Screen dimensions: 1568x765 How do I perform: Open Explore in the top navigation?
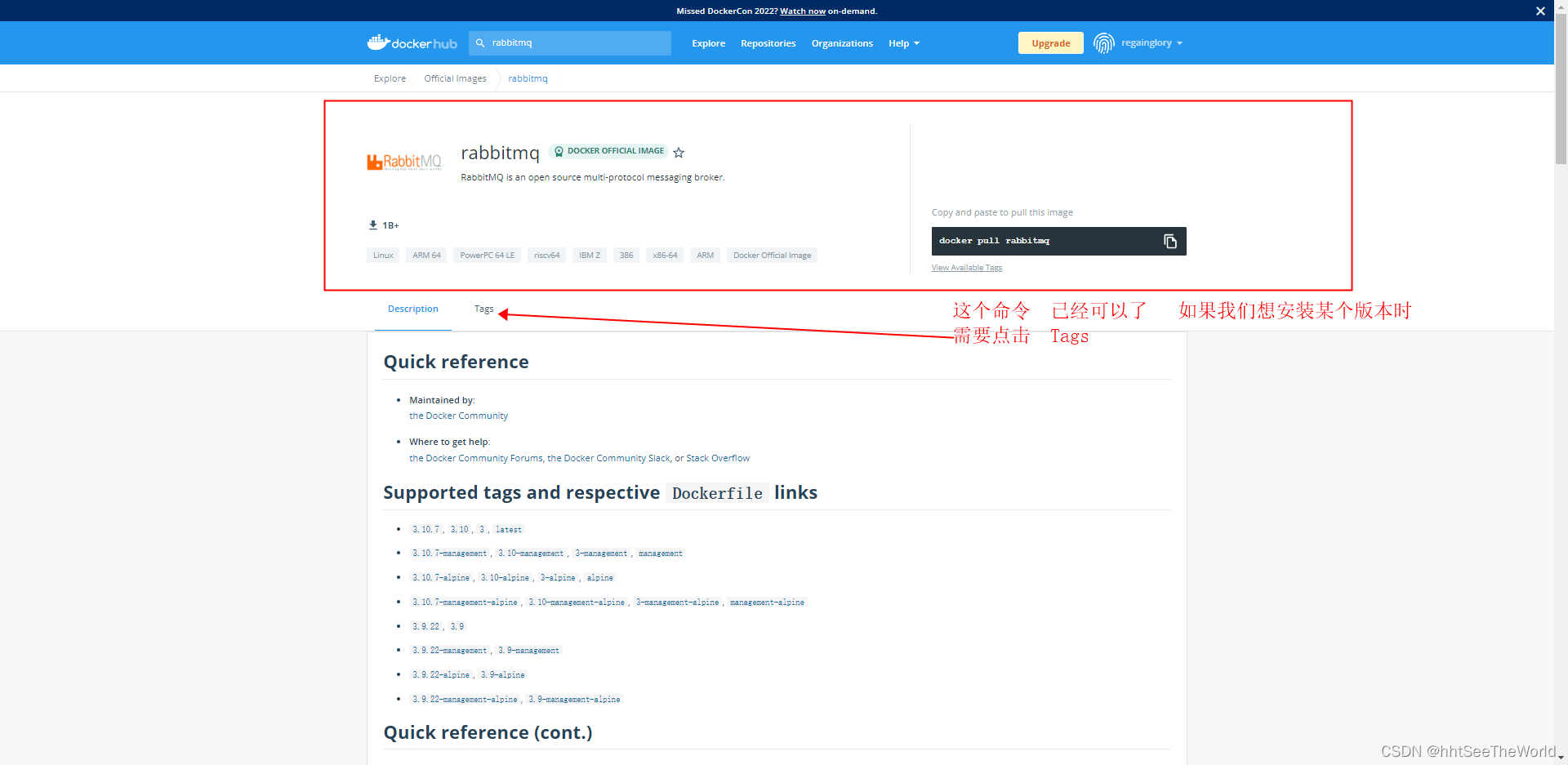tap(708, 43)
